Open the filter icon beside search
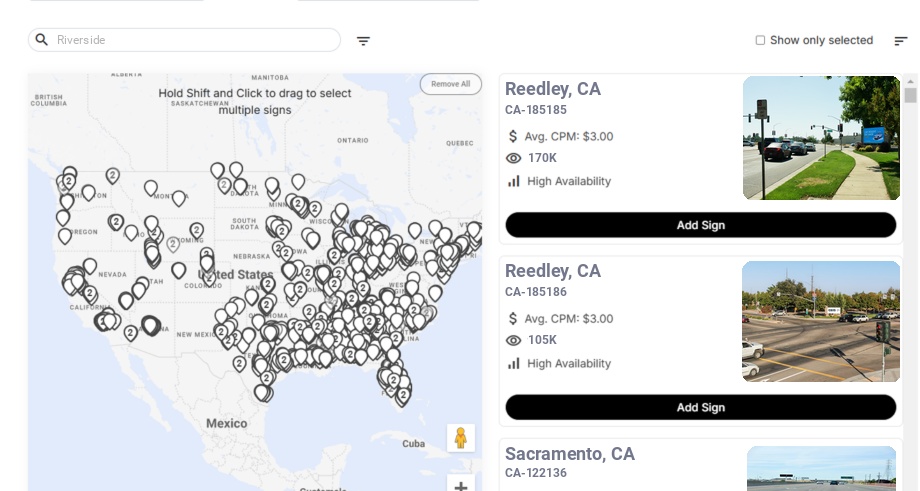Image resolution: width=920 pixels, height=491 pixels. 363,41
